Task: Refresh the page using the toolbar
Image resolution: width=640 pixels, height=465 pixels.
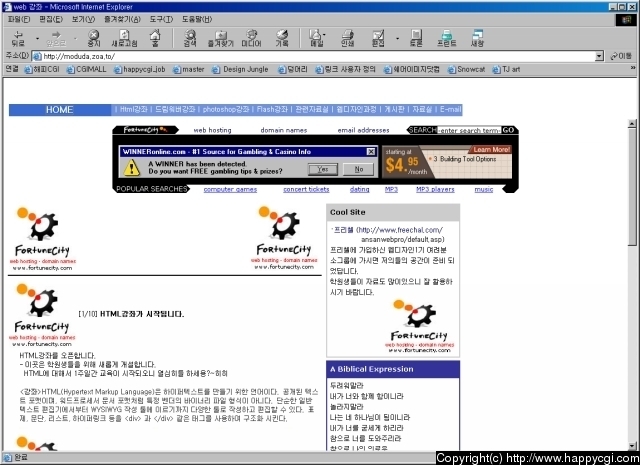Action: [124, 38]
